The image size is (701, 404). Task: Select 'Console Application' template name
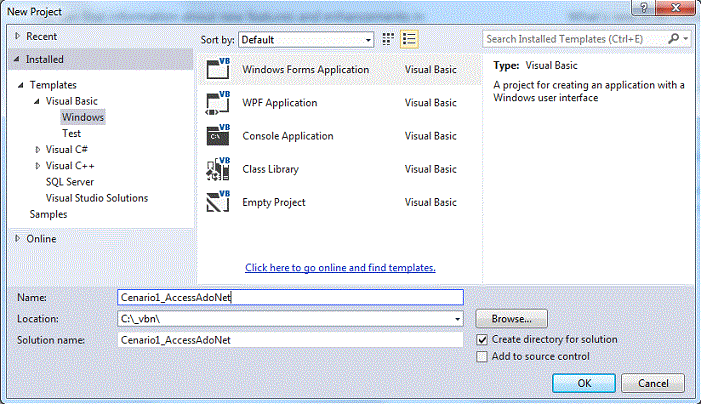(x=288, y=136)
